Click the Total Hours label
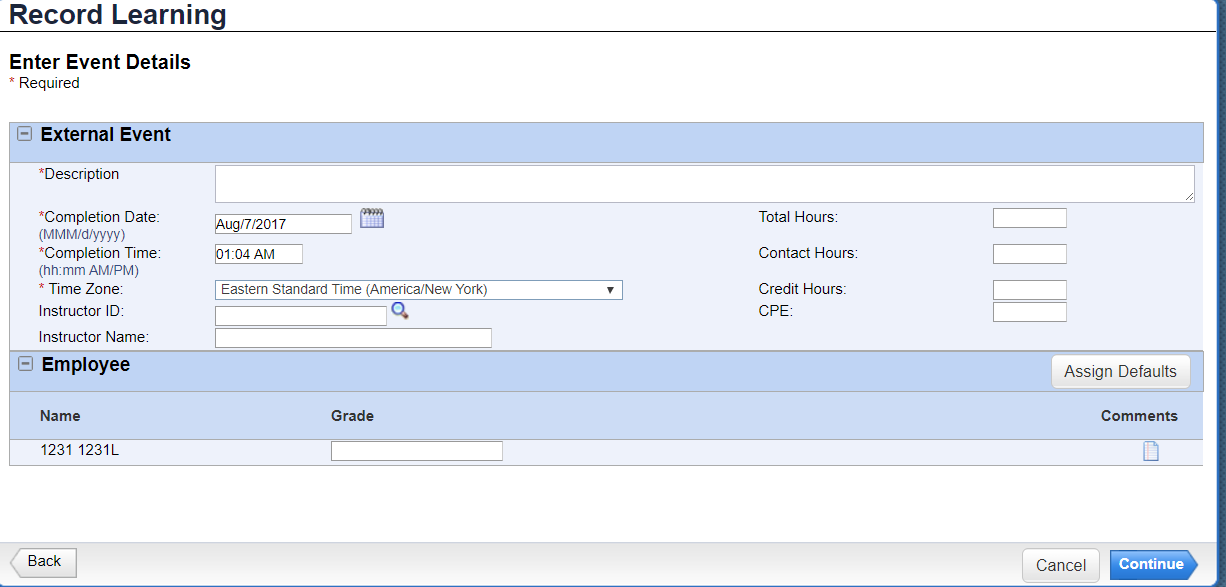 coord(798,217)
